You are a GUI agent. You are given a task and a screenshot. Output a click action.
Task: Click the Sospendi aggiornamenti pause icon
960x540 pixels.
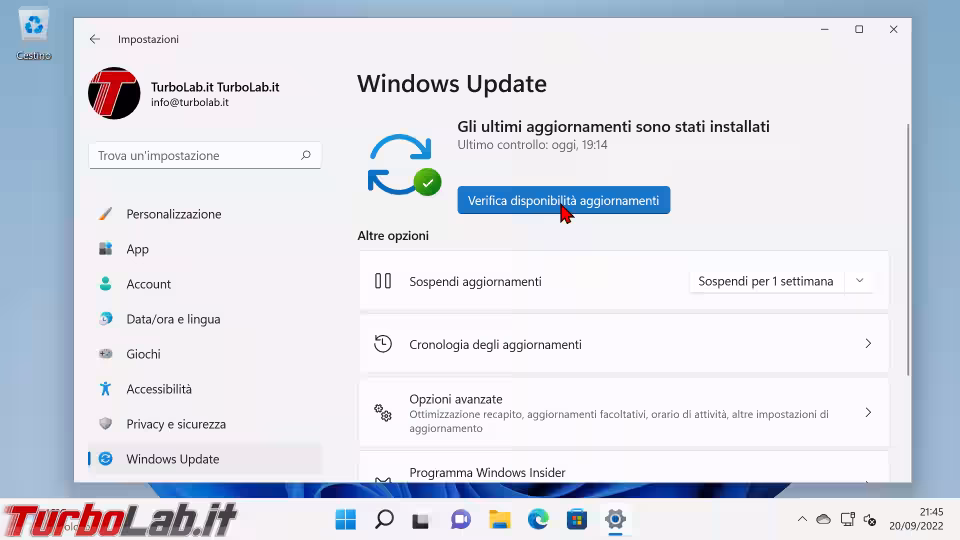pos(383,281)
